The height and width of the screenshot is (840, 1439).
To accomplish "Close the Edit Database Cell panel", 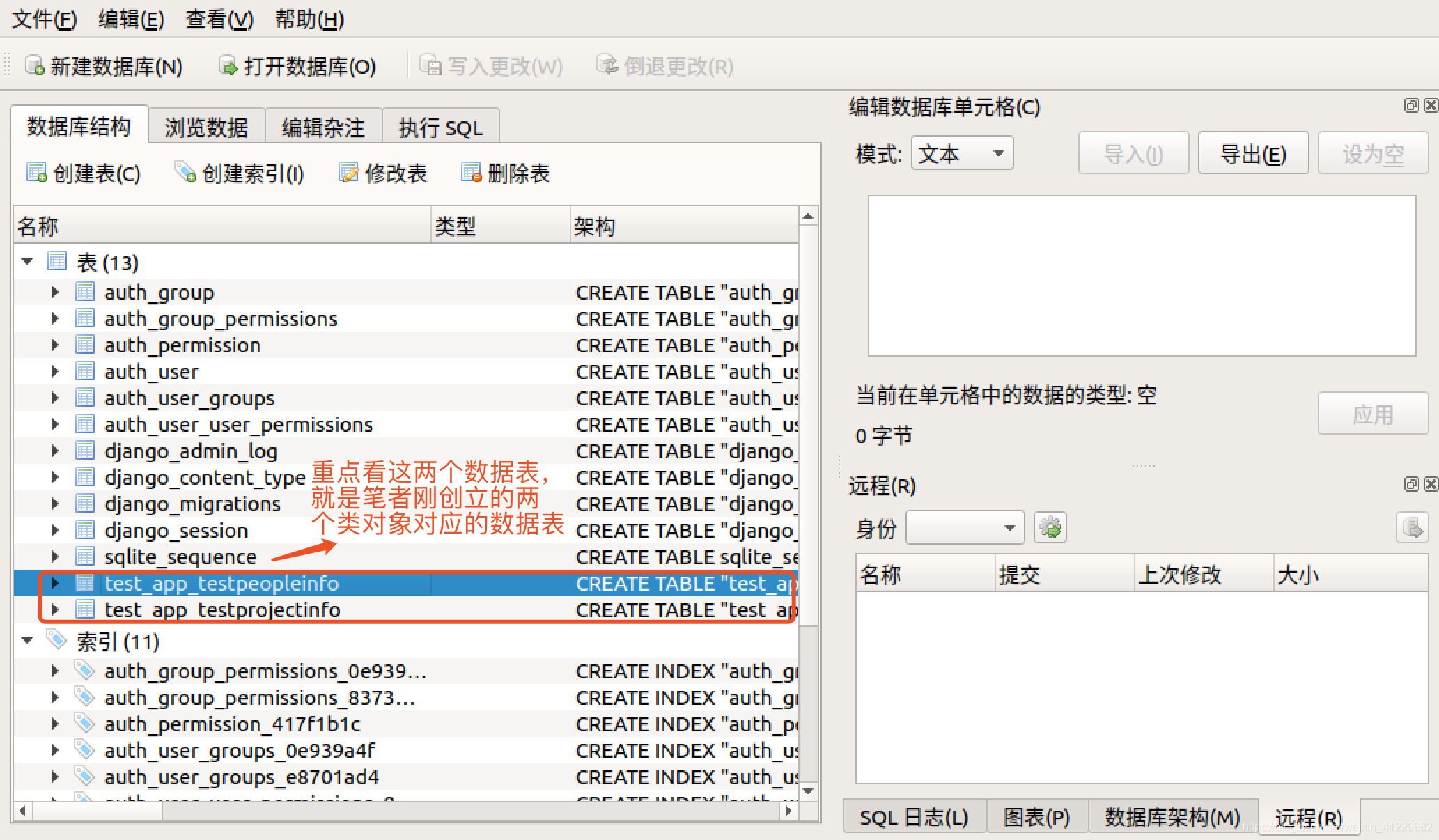I will coord(1431,105).
